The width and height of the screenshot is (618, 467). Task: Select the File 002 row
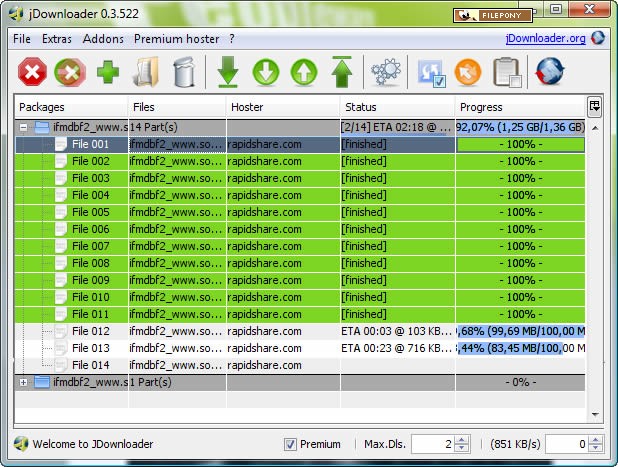coord(300,162)
